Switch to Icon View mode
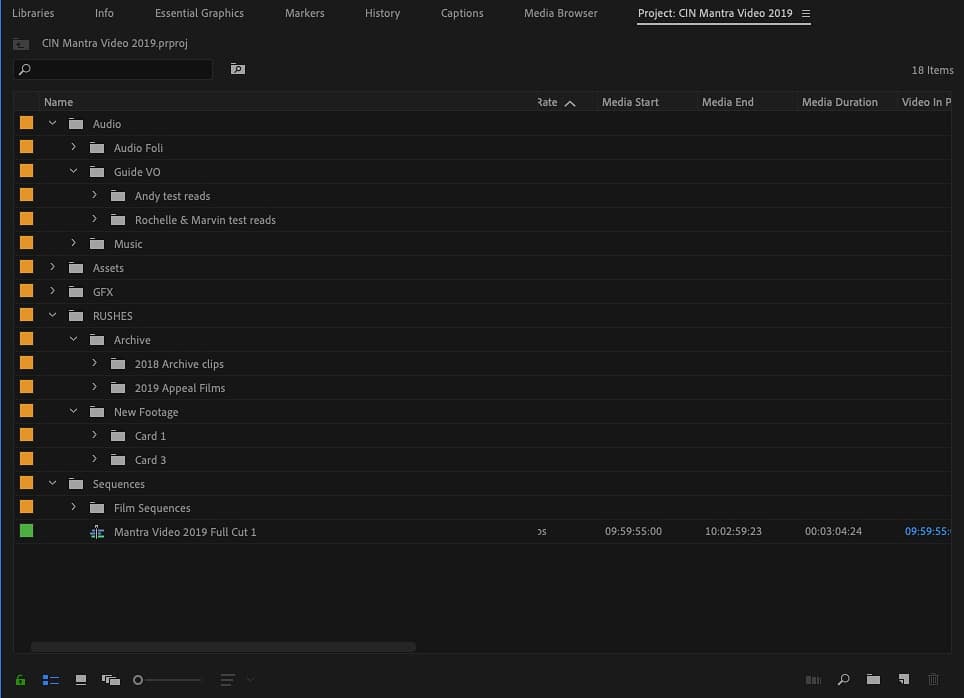Viewport: 964px width, 698px height. (80, 679)
